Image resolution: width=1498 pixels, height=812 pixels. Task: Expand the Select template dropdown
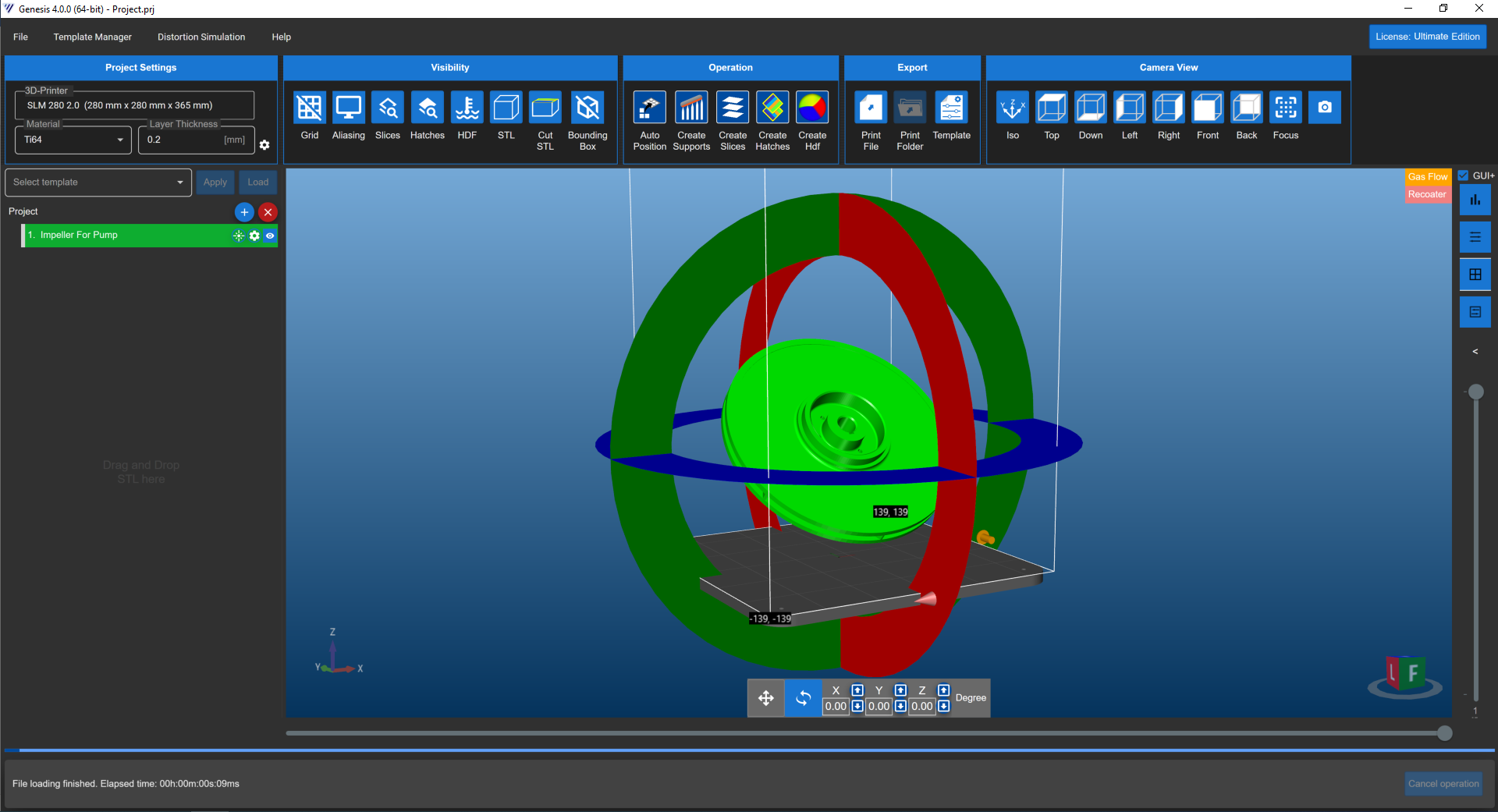(x=98, y=183)
